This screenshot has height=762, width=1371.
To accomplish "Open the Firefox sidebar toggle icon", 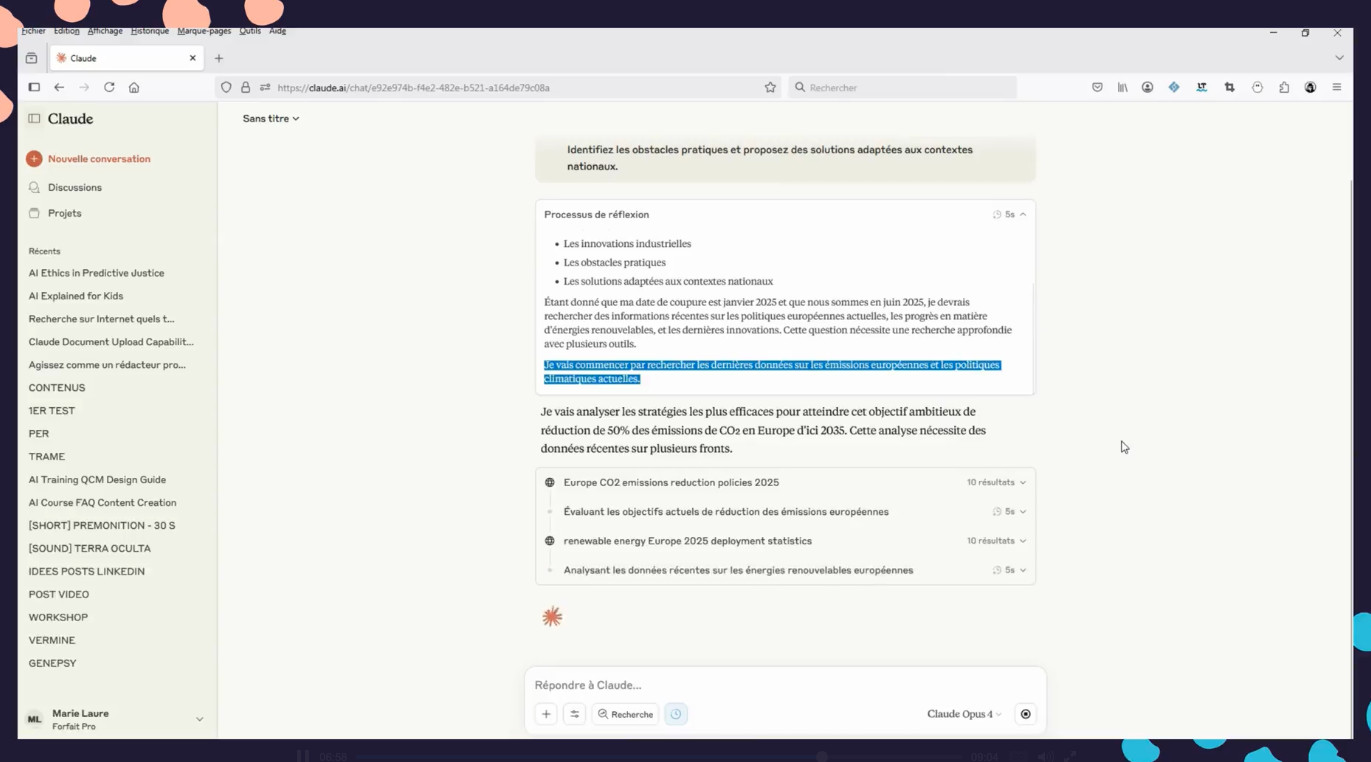I will (34, 88).
